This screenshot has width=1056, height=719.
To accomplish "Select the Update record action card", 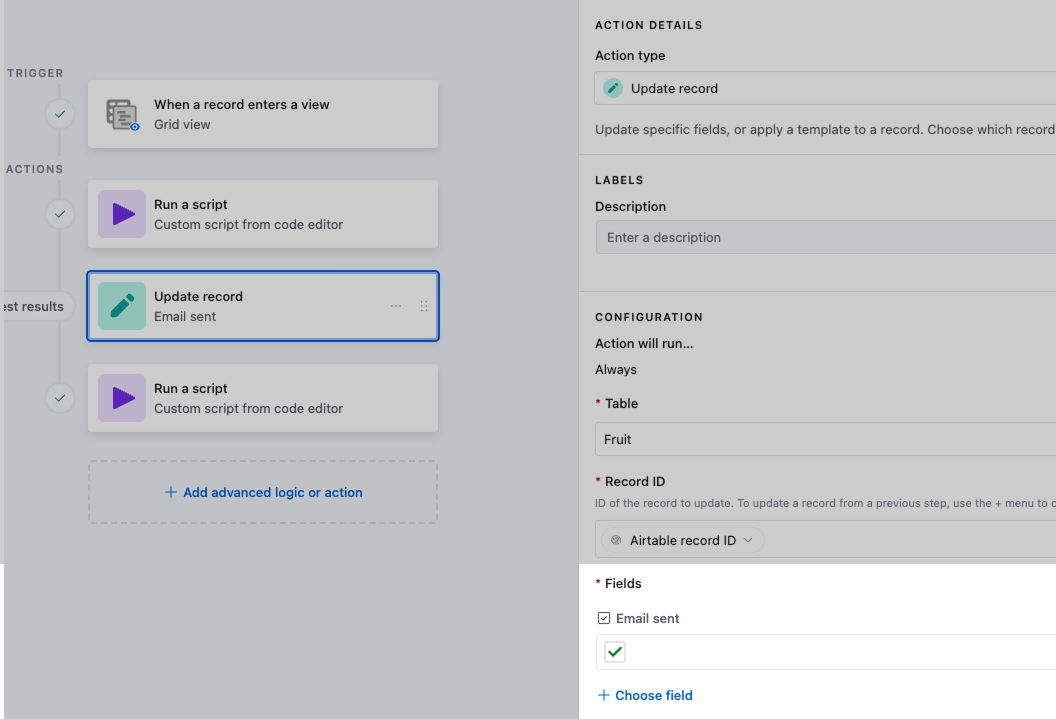I will click(x=263, y=306).
